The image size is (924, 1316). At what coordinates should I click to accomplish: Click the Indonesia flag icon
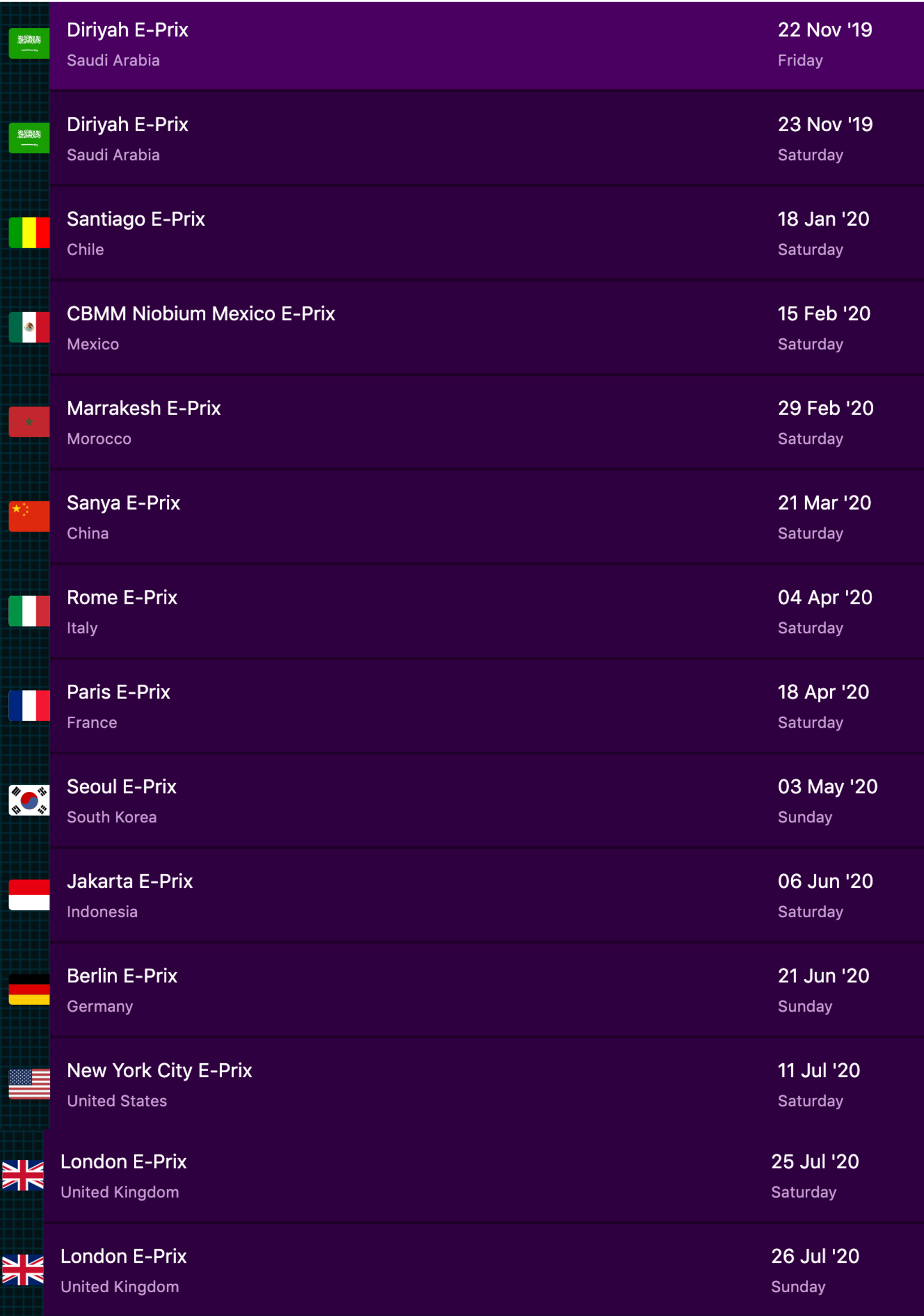coord(29,895)
